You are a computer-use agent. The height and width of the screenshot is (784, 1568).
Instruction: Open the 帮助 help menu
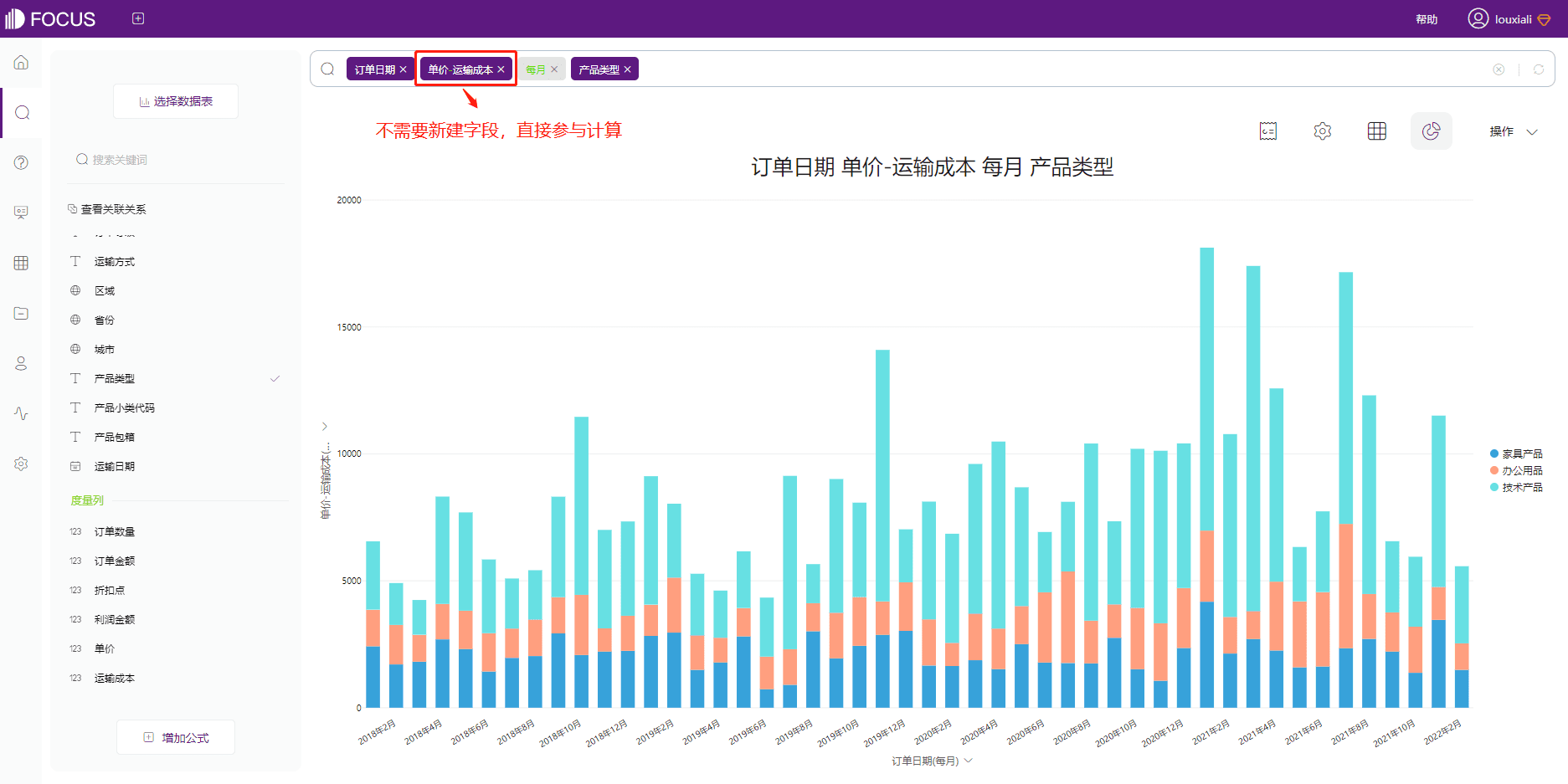1427,19
